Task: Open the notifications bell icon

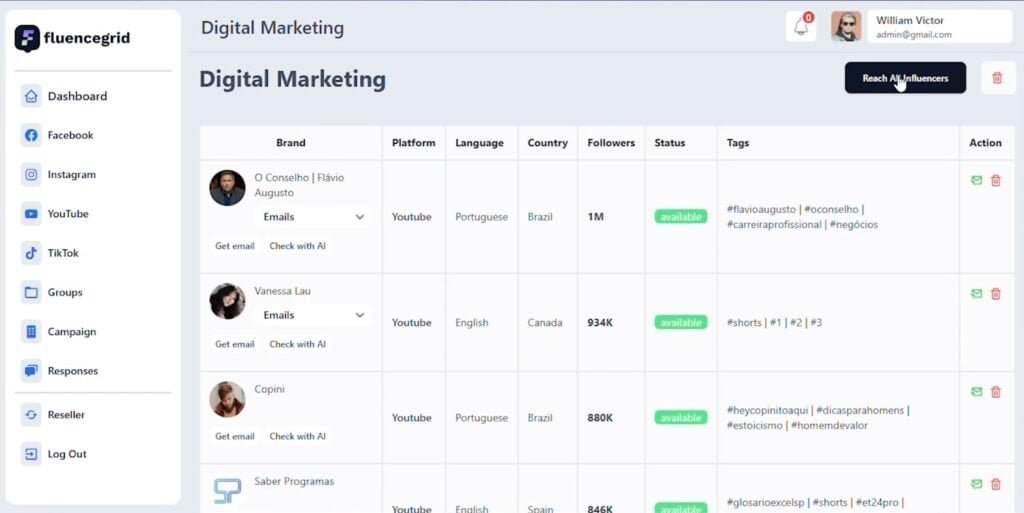Action: click(x=801, y=27)
